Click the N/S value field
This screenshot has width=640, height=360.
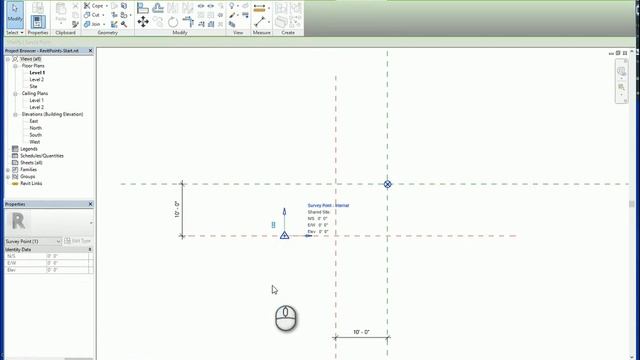[x=67, y=256]
